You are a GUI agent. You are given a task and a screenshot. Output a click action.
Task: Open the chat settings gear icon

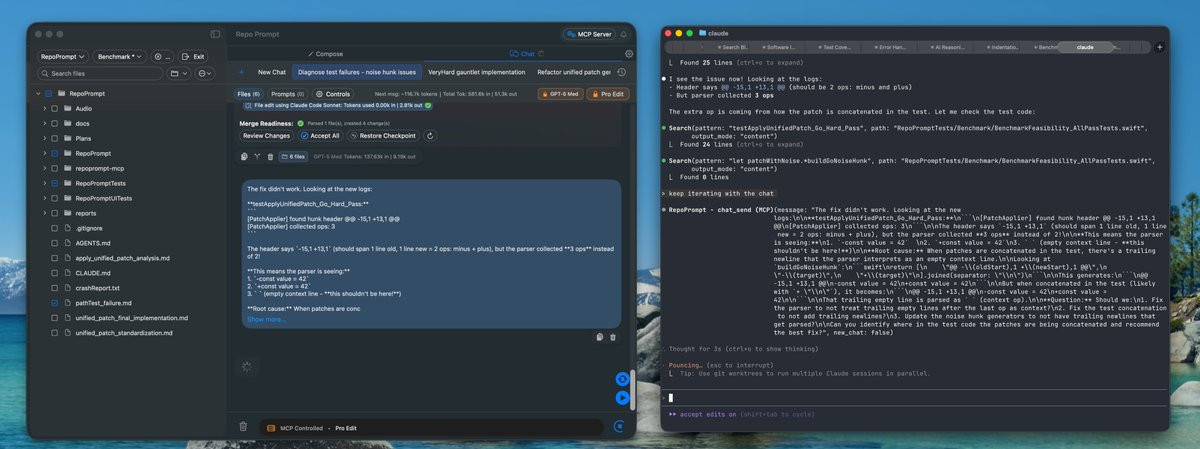pos(629,54)
